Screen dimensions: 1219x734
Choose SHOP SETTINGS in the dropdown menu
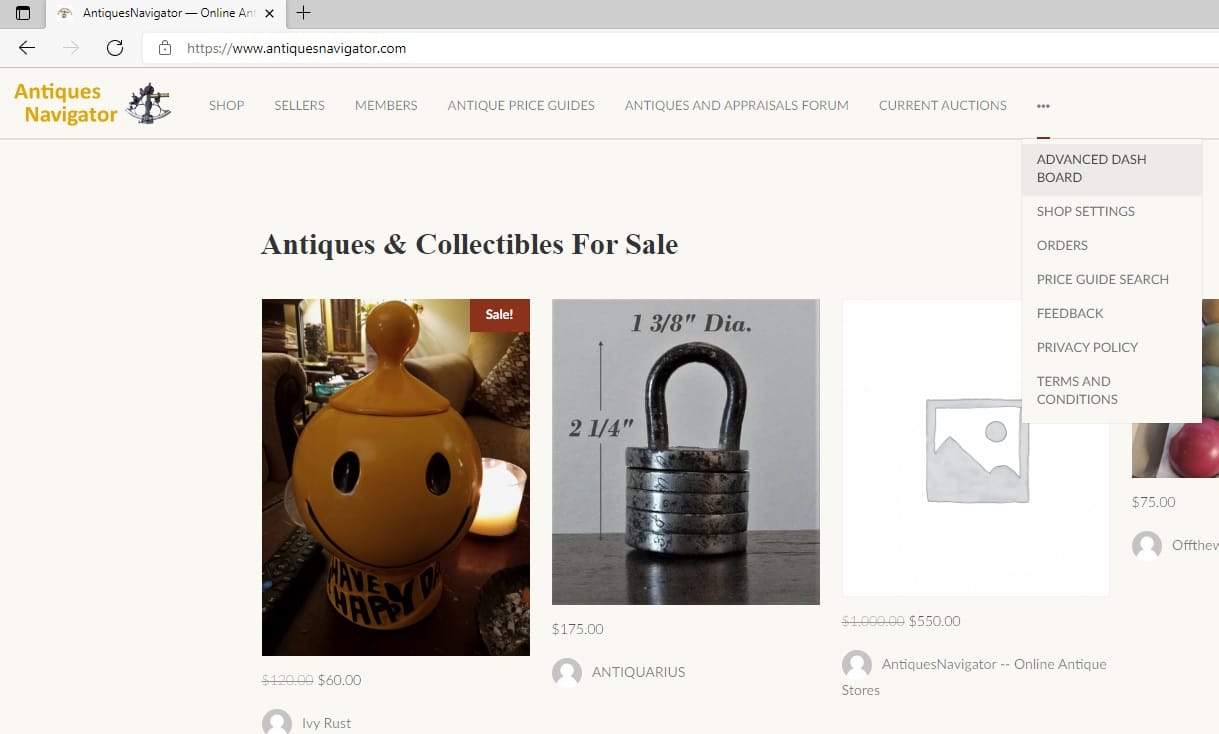click(1086, 211)
